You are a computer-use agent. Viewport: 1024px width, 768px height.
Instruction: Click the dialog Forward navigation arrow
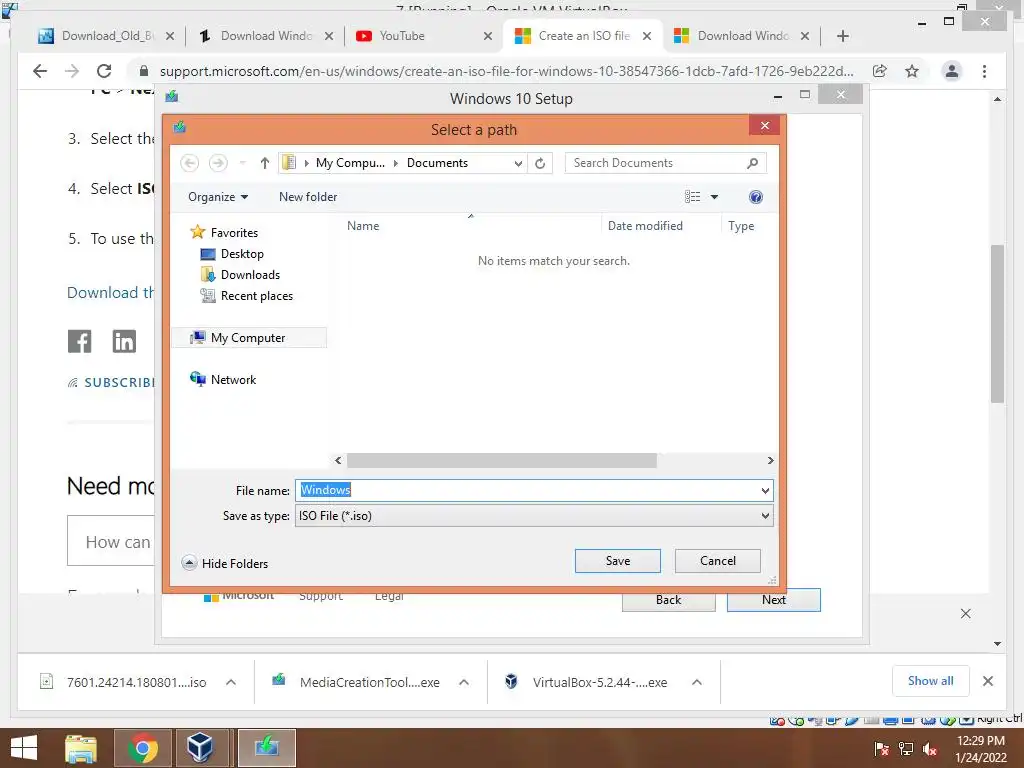click(x=218, y=163)
